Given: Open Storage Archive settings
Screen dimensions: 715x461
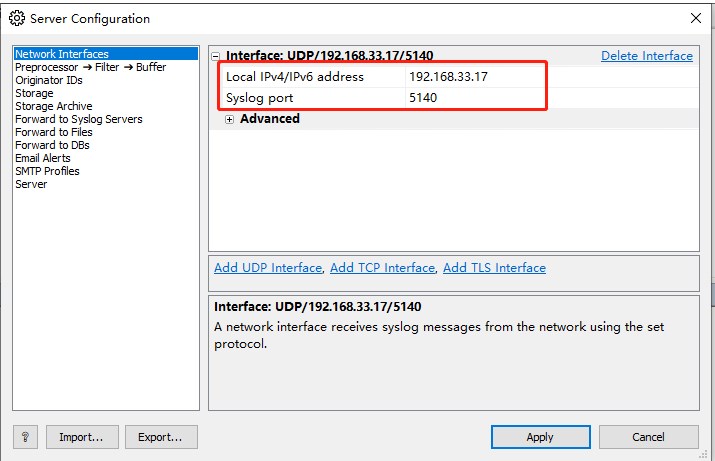Looking at the screenshot, I should coord(53,106).
